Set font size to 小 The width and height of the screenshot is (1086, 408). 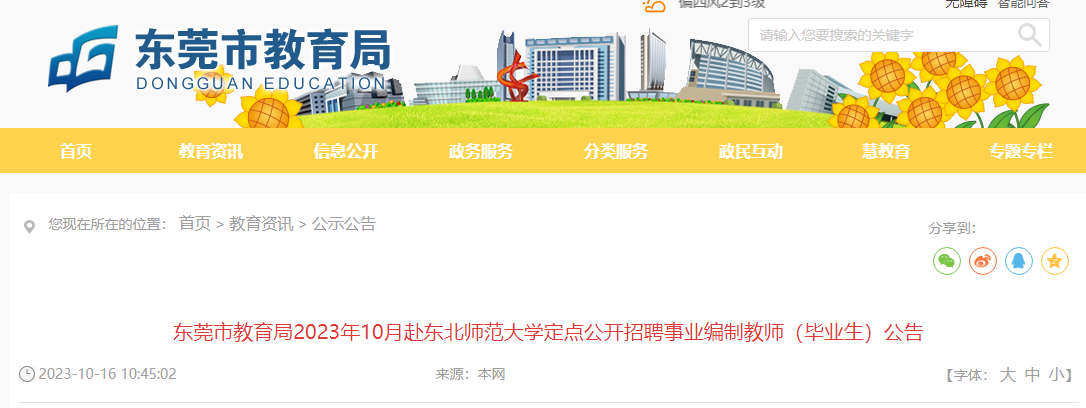tap(1056, 375)
